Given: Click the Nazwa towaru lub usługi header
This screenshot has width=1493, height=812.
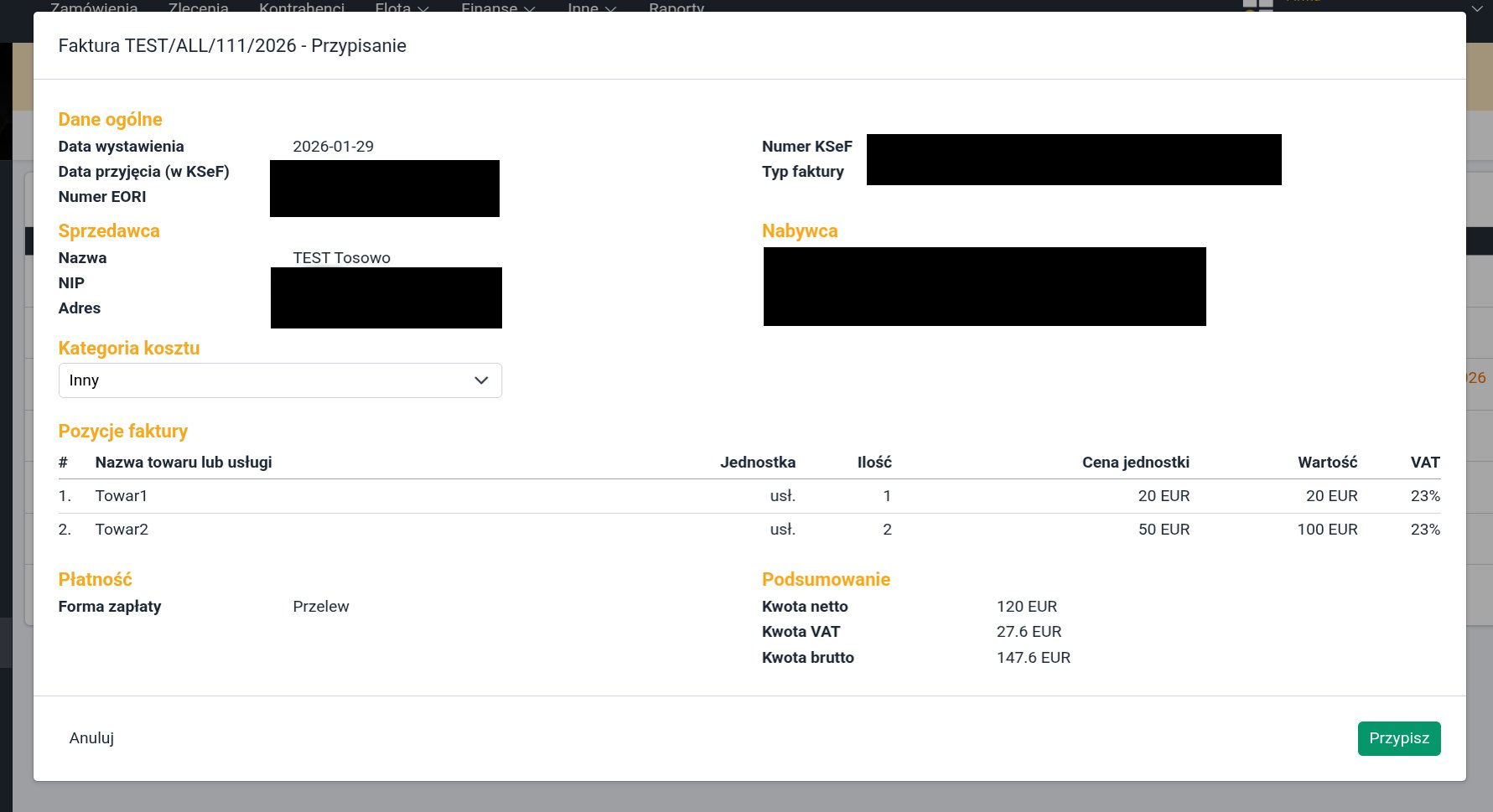Looking at the screenshot, I should [x=184, y=463].
